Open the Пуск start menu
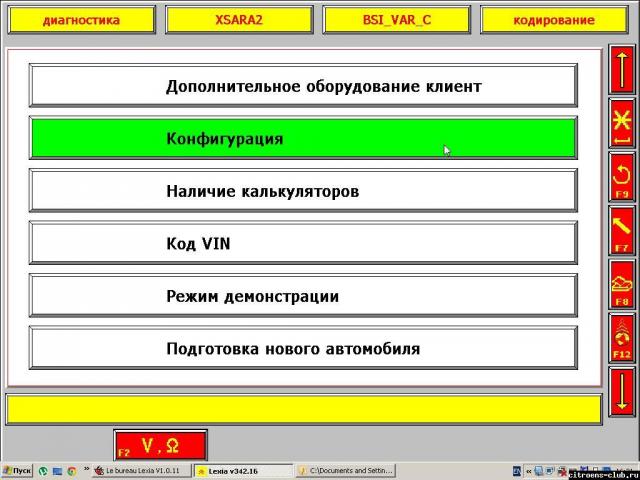This screenshot has height=480, width=640. (17, 471)
